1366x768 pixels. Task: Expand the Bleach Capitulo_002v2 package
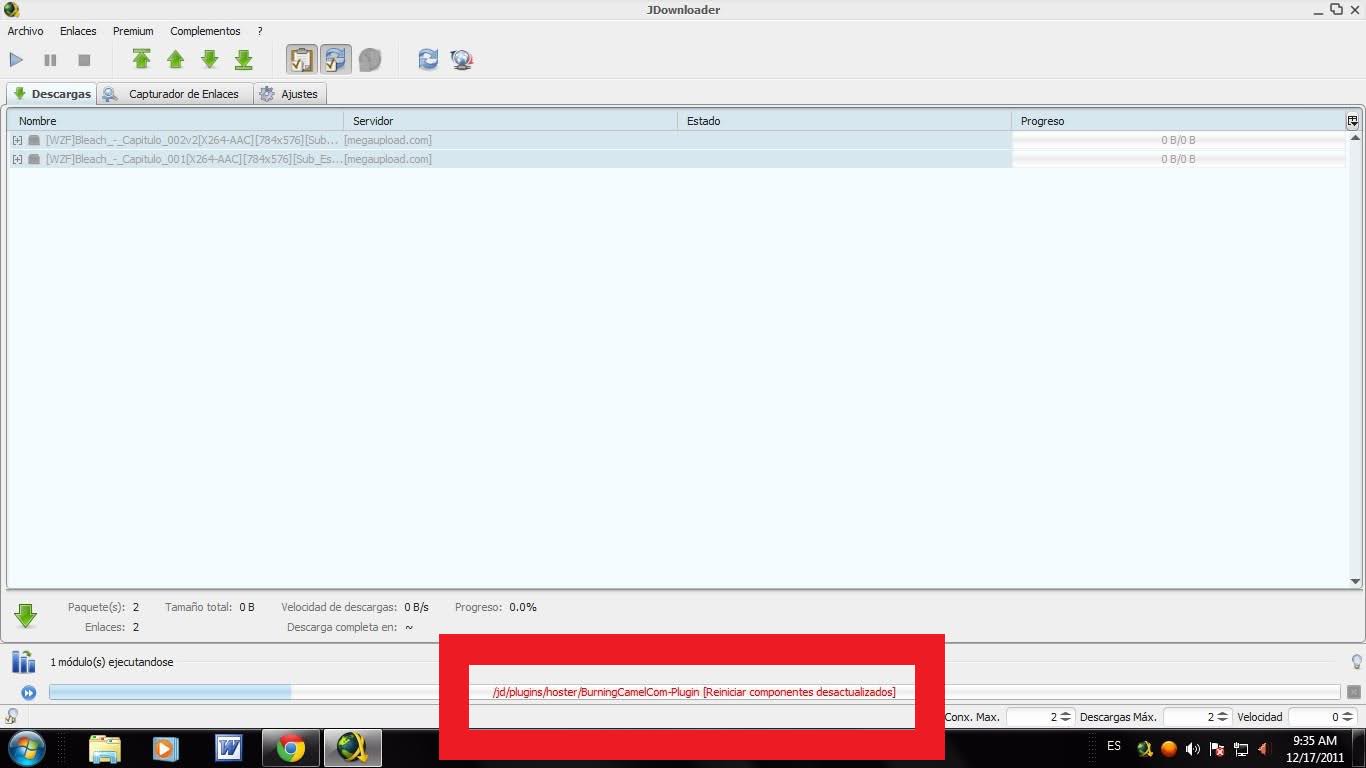(x=17, y=141)
